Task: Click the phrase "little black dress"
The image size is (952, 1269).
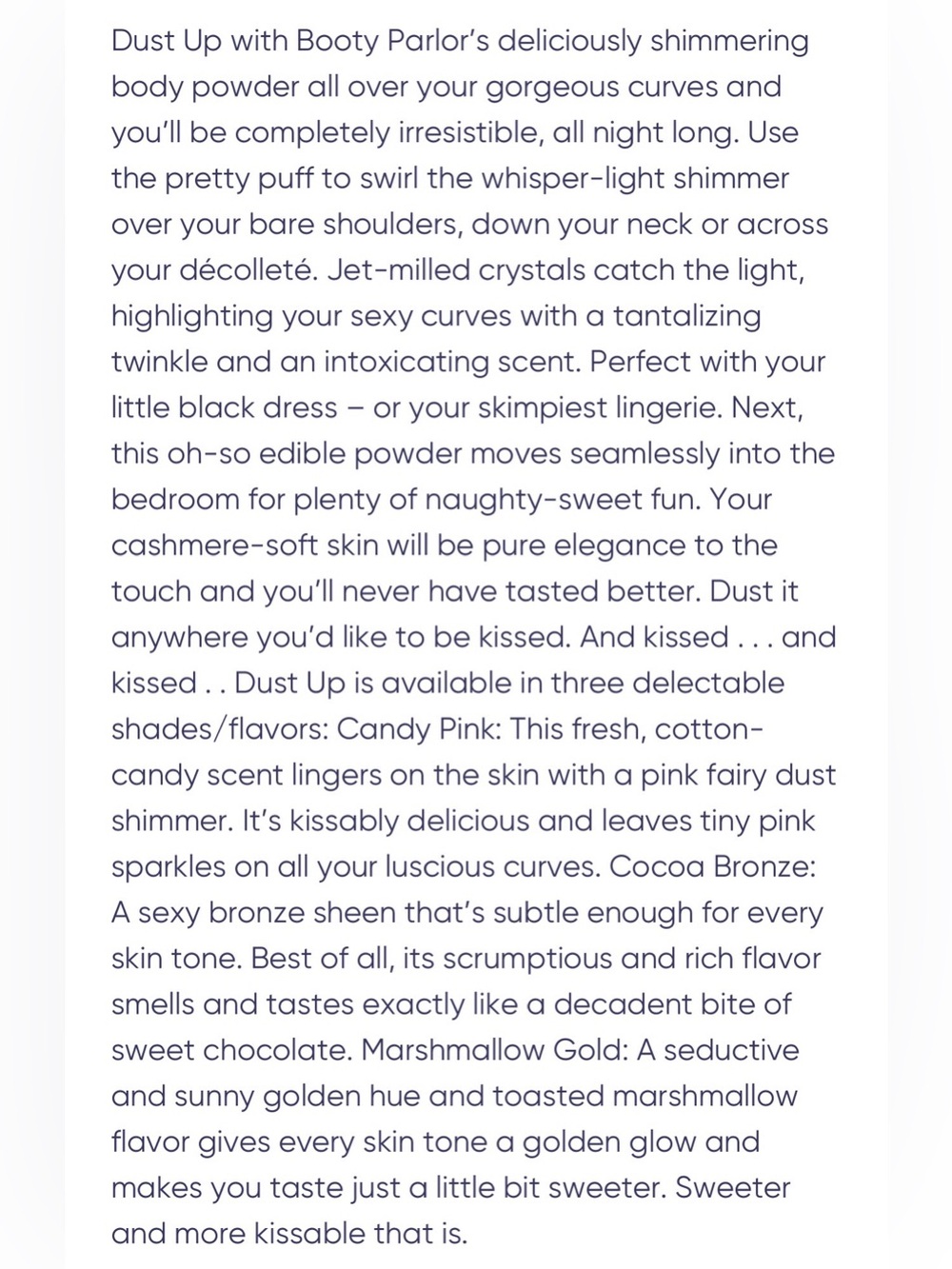Action: click(225, 408)
